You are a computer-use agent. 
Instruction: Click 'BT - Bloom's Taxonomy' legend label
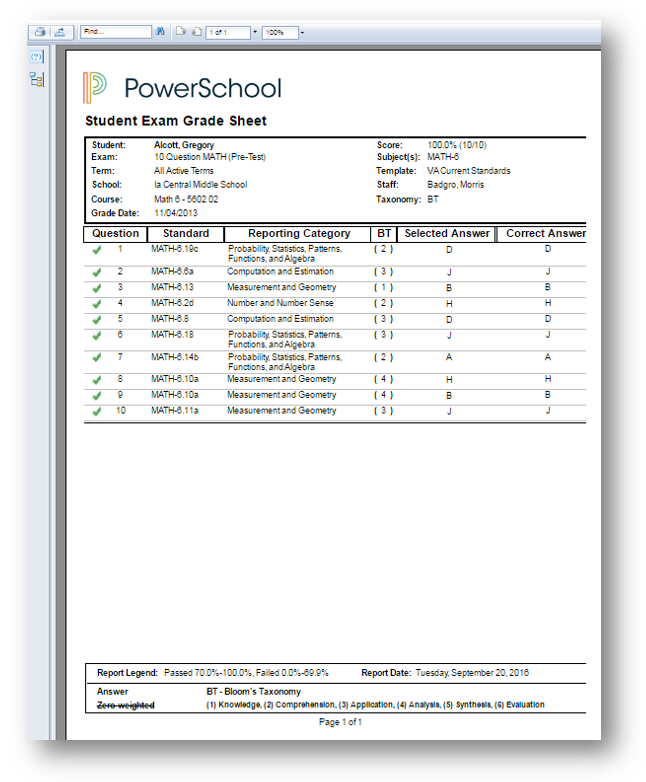click(253, 692)
